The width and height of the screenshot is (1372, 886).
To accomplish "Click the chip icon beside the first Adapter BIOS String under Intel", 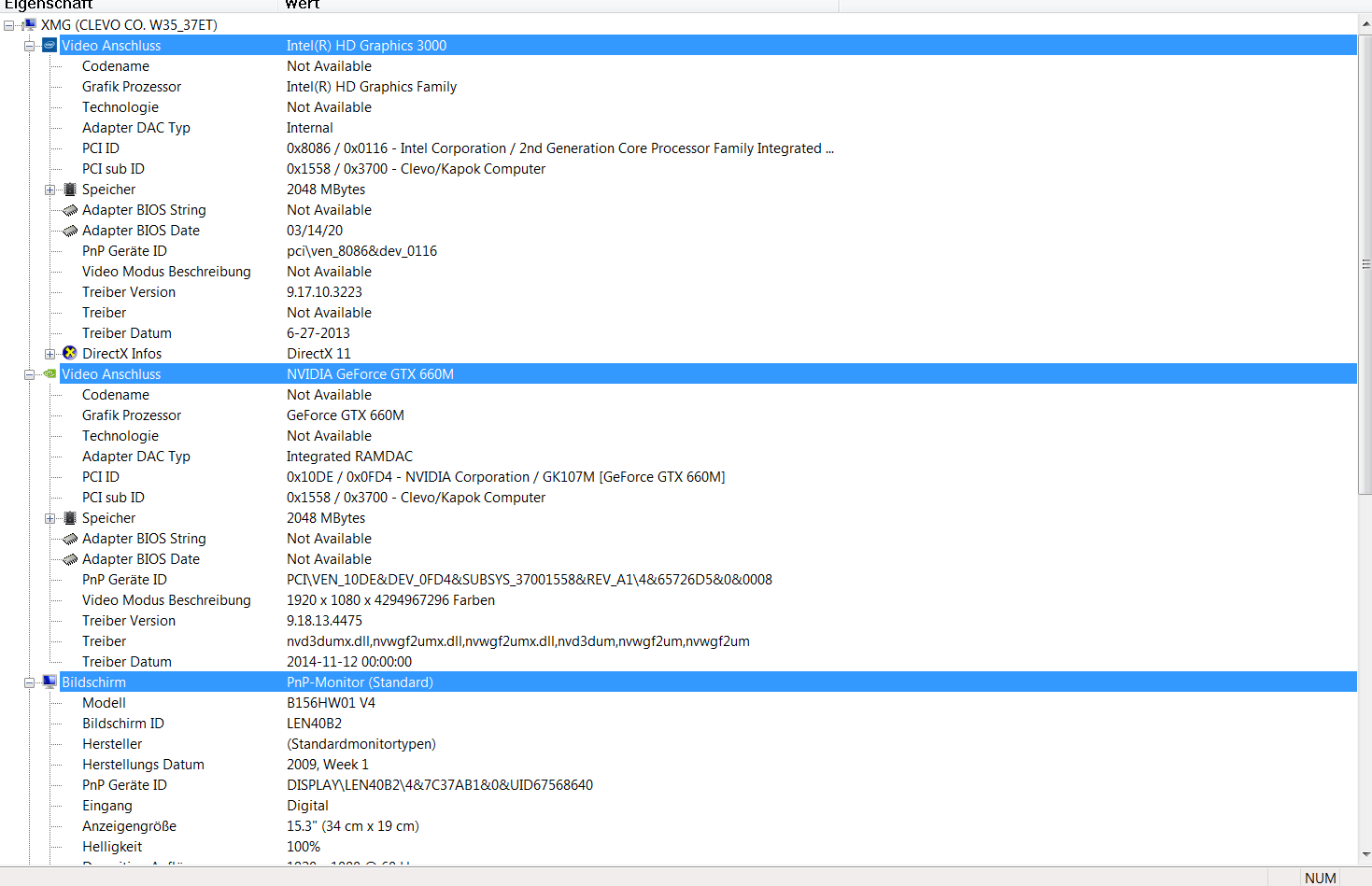I will 70,210.
